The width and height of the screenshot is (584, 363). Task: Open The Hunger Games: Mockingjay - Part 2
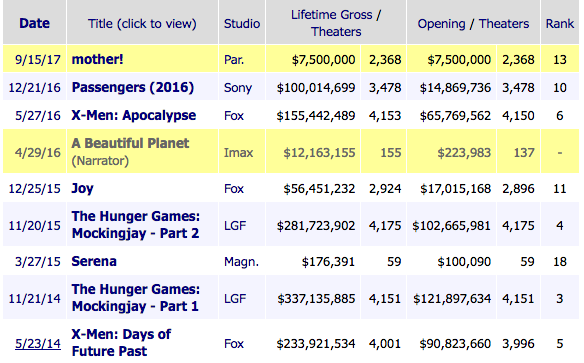click(x=136, y=225)
